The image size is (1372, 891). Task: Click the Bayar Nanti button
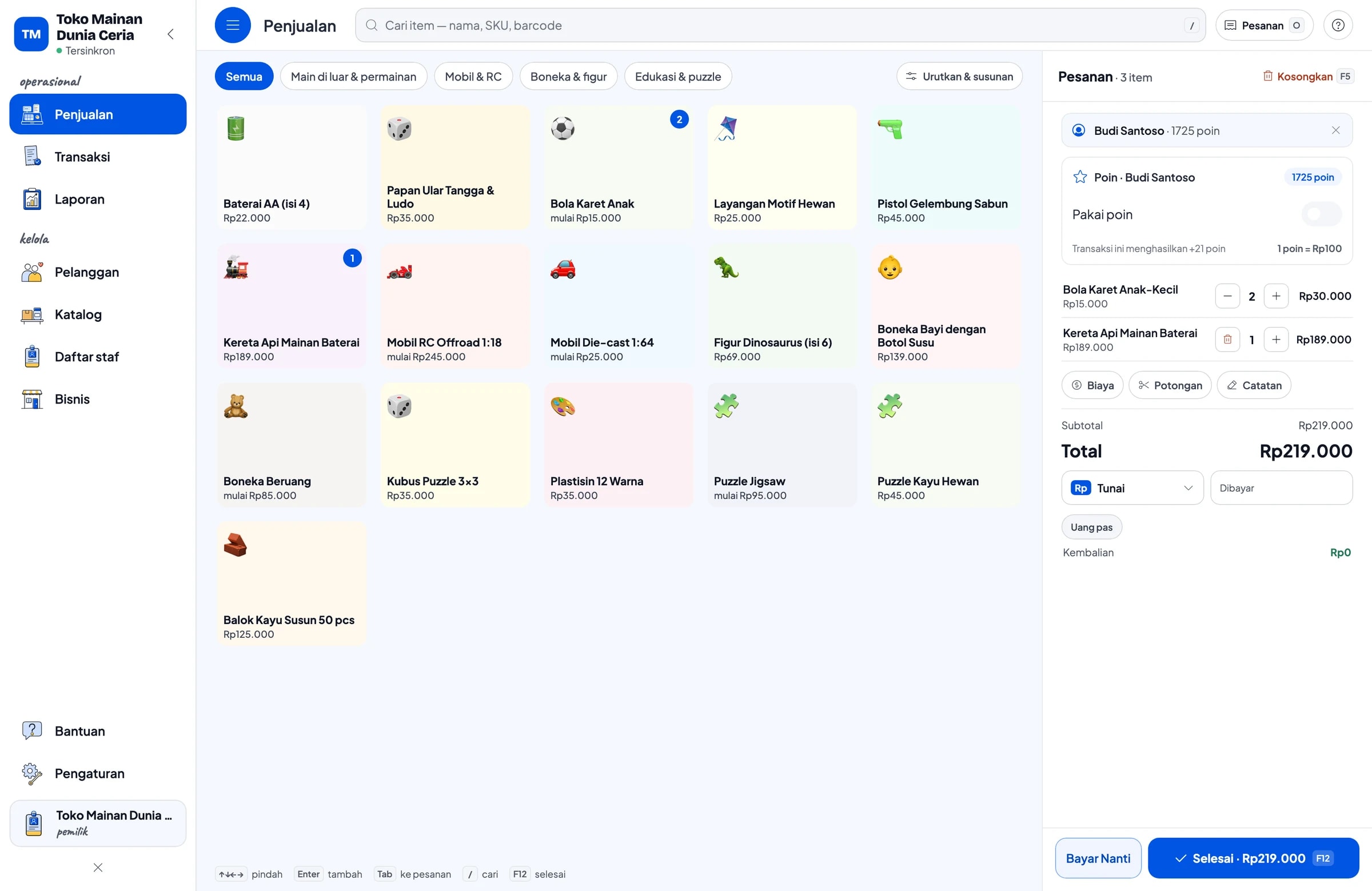click(x=1098, y=858)
